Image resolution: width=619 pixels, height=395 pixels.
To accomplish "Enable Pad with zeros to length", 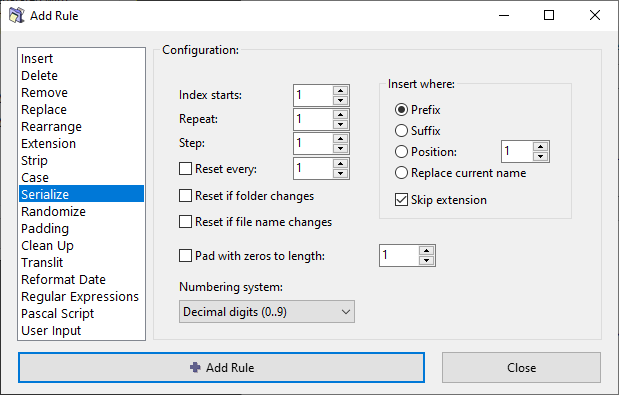I will coord(186,255).
